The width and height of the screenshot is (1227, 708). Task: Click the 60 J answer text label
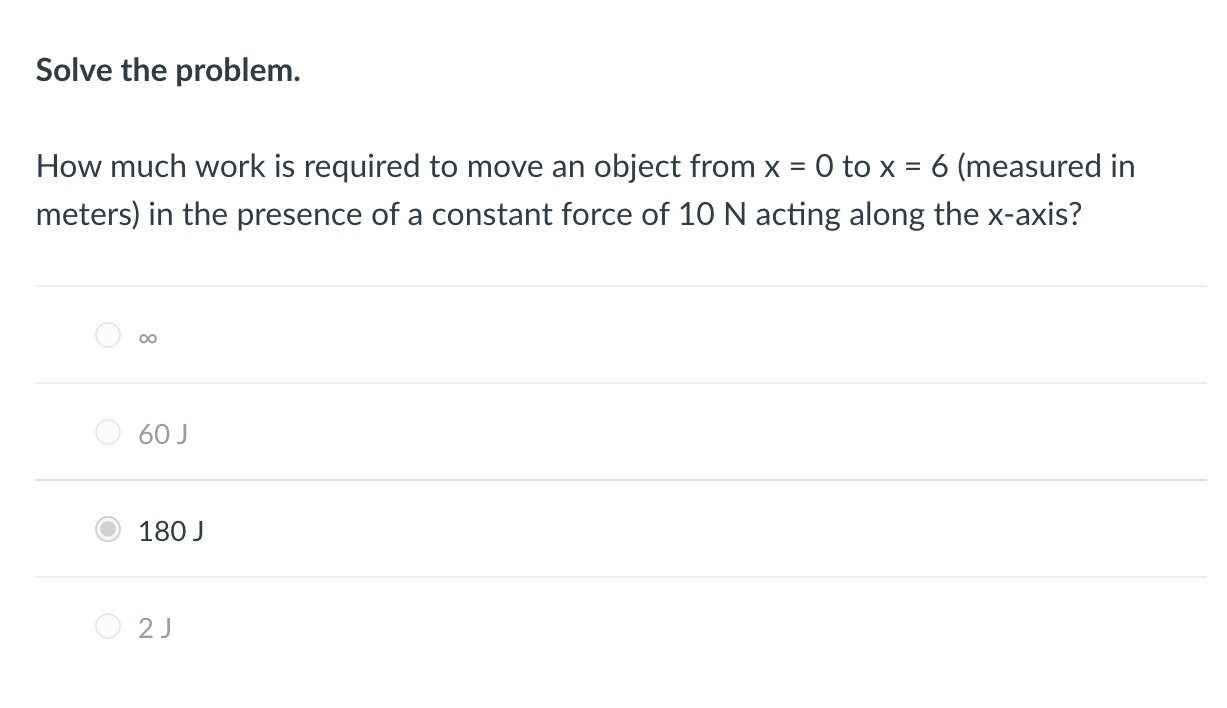tap(161, 434)
